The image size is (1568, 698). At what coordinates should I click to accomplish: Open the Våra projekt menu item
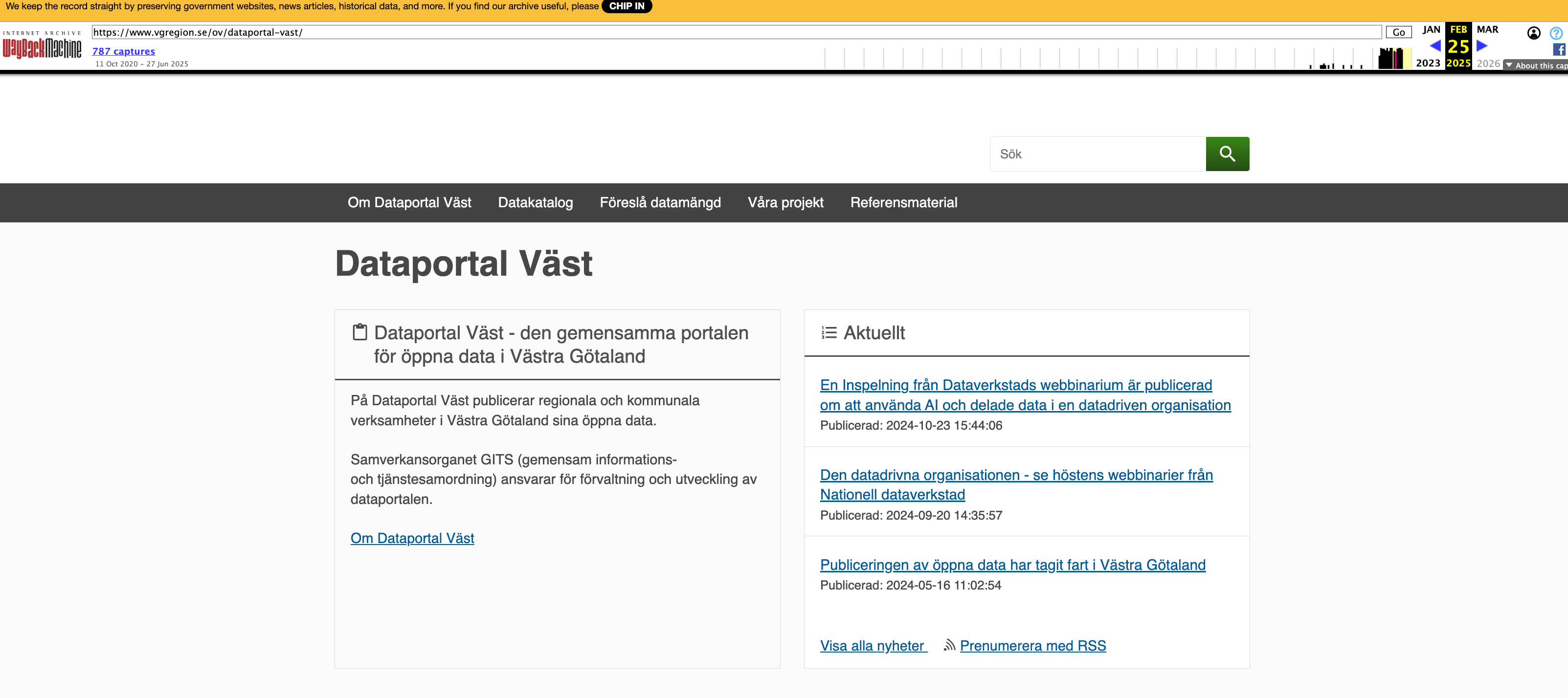tap(785, 203)
